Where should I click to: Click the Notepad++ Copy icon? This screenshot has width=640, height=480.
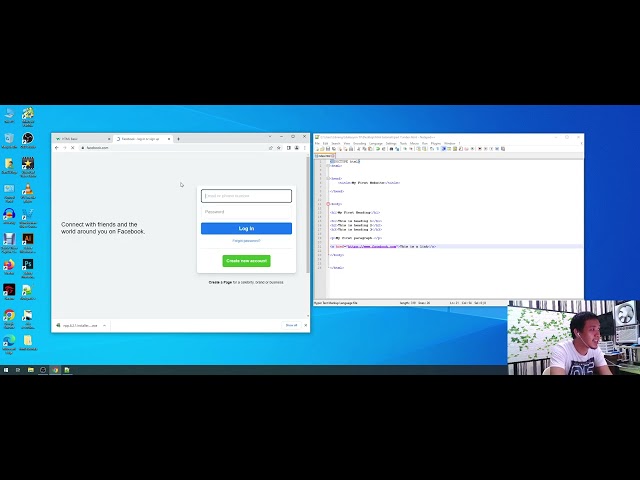(364, 149)
